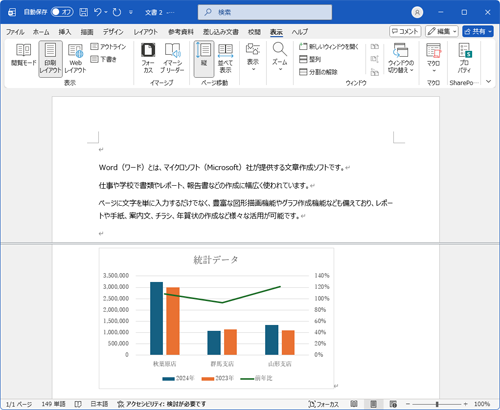This screenshot has width=500, height=410.
Task: Open ウィンドウの切り替え dropdown
Action: (401, 58)
